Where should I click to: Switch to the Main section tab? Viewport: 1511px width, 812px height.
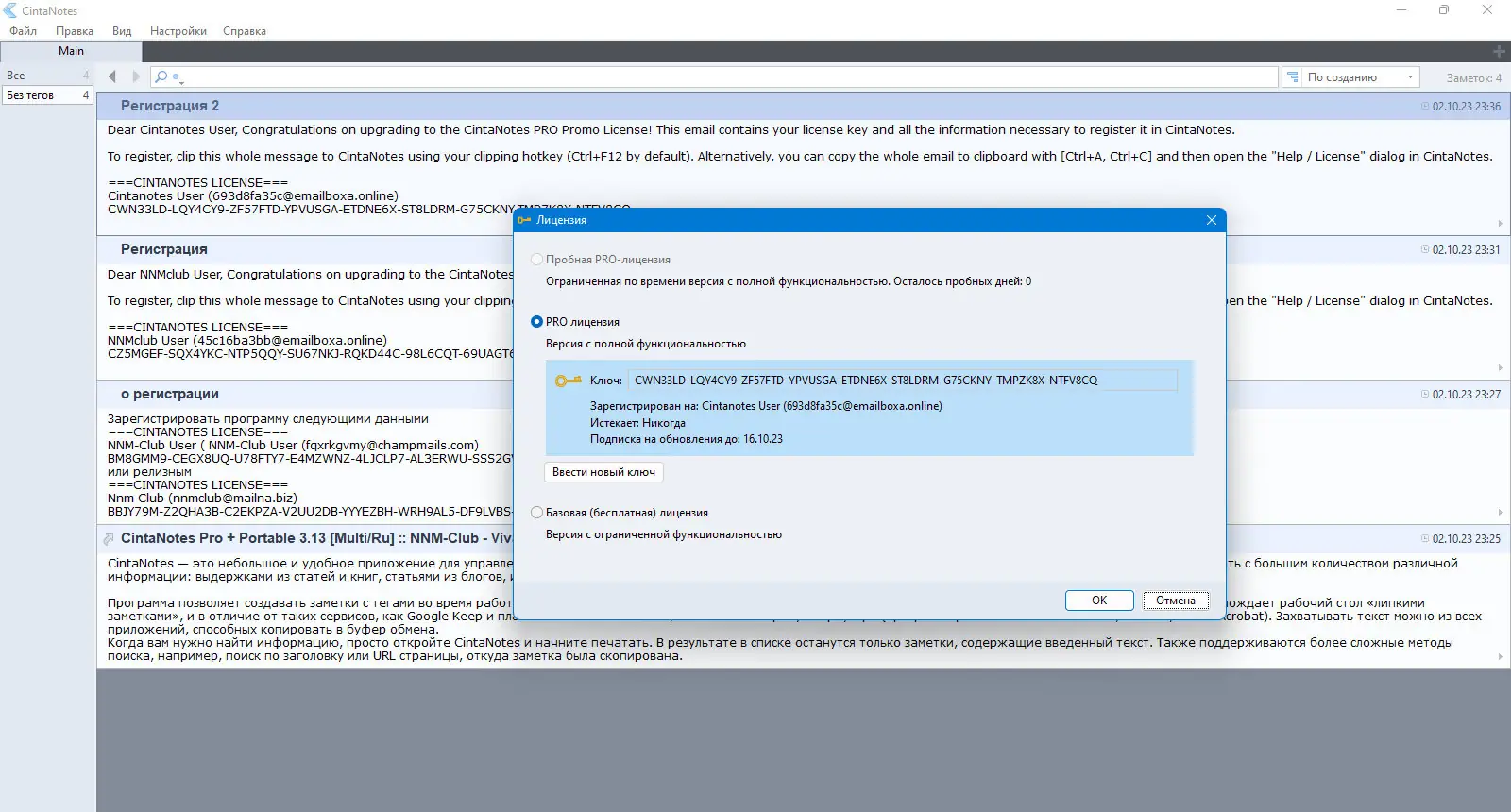(x=71, y=51)
